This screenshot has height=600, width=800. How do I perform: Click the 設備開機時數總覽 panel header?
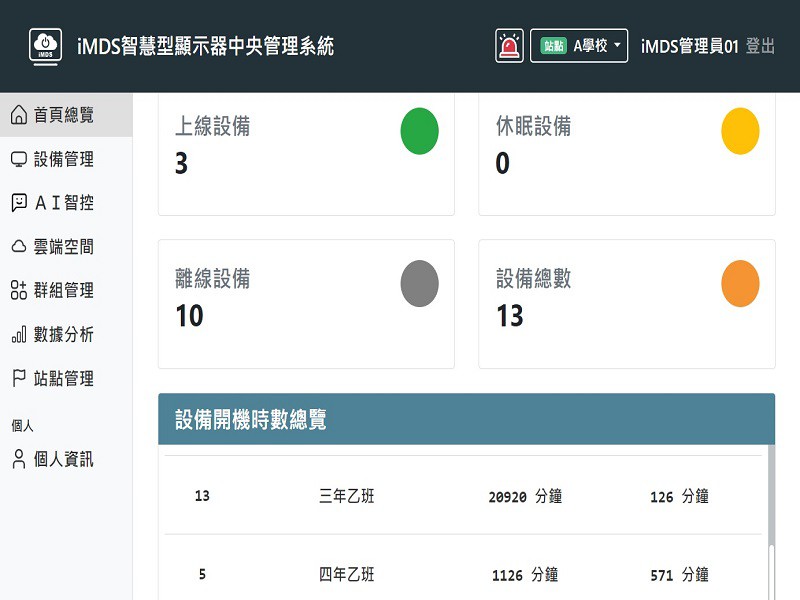click(x=466, y=419)
